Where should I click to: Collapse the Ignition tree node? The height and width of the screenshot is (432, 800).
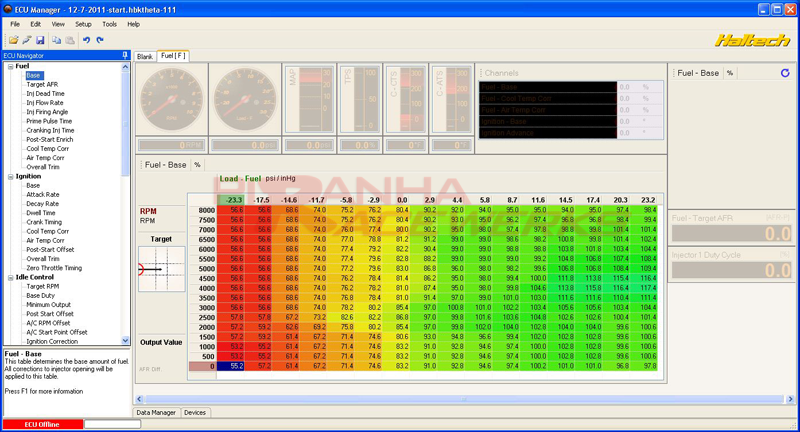(9, 176)
